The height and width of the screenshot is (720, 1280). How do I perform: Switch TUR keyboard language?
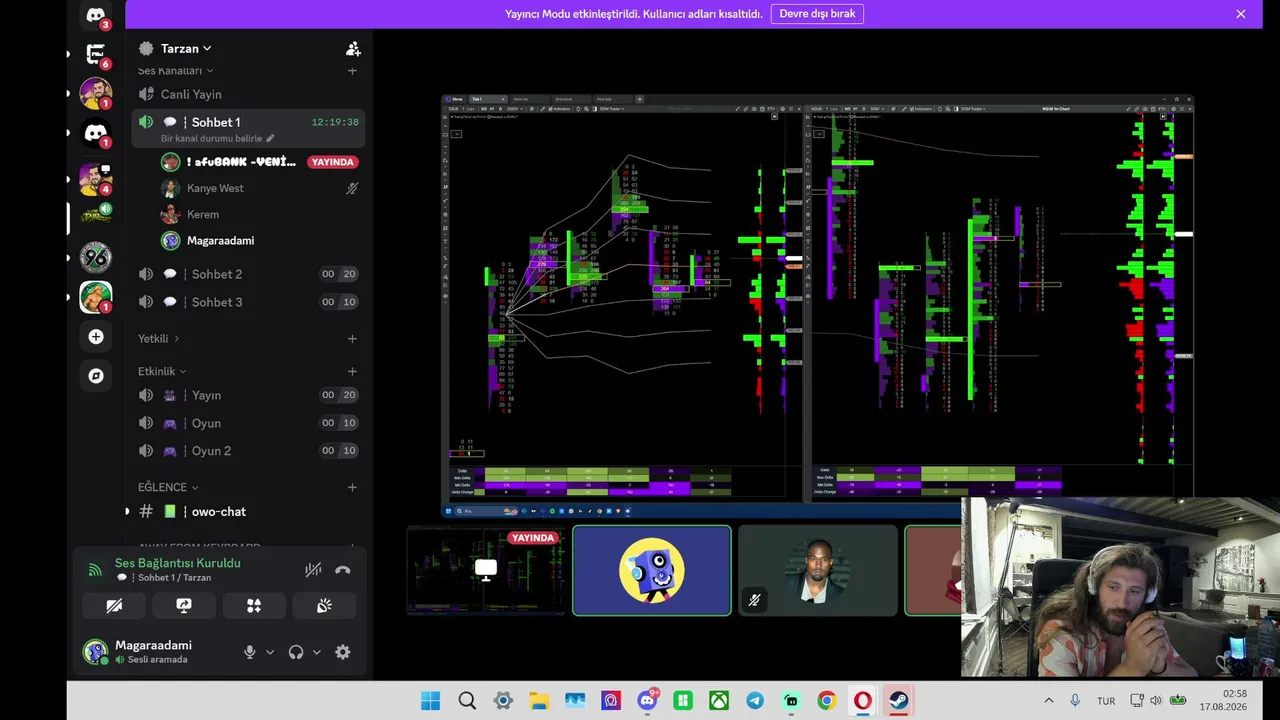1106,701
